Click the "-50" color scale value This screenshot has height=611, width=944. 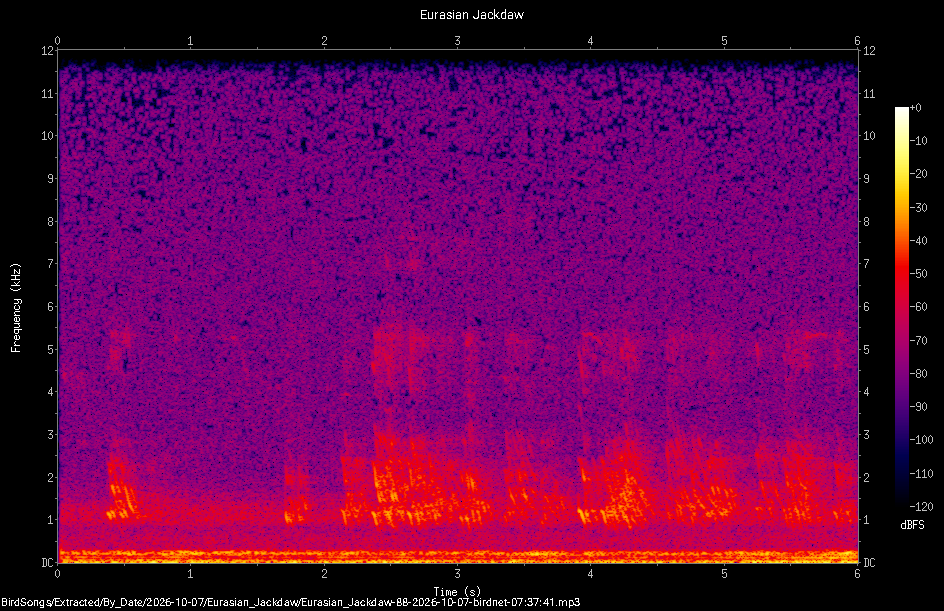point(918,274)
